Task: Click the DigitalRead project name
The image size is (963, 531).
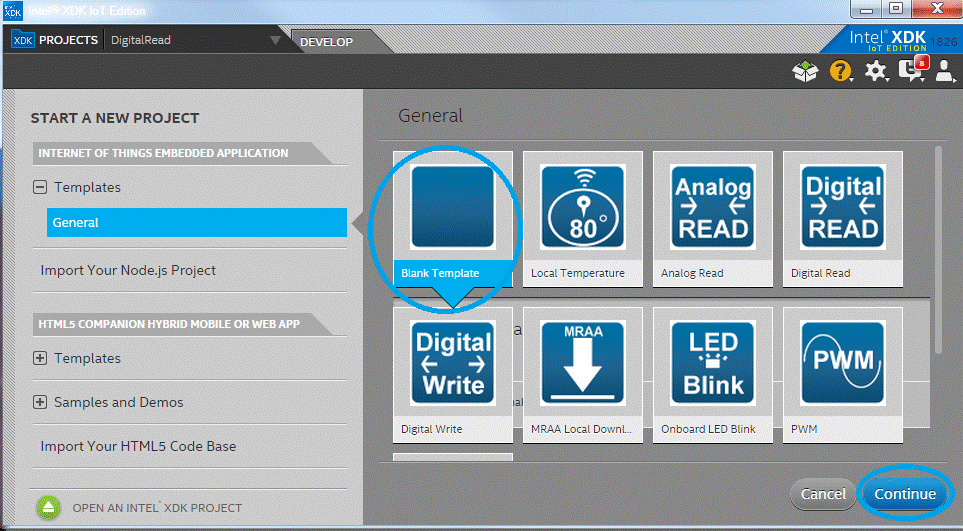Action: (141, 40)
